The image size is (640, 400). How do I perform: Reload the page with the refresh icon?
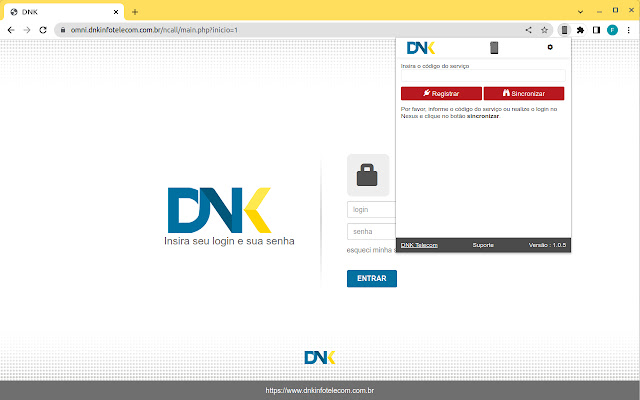pyautogui.click(x=43, y=30)
